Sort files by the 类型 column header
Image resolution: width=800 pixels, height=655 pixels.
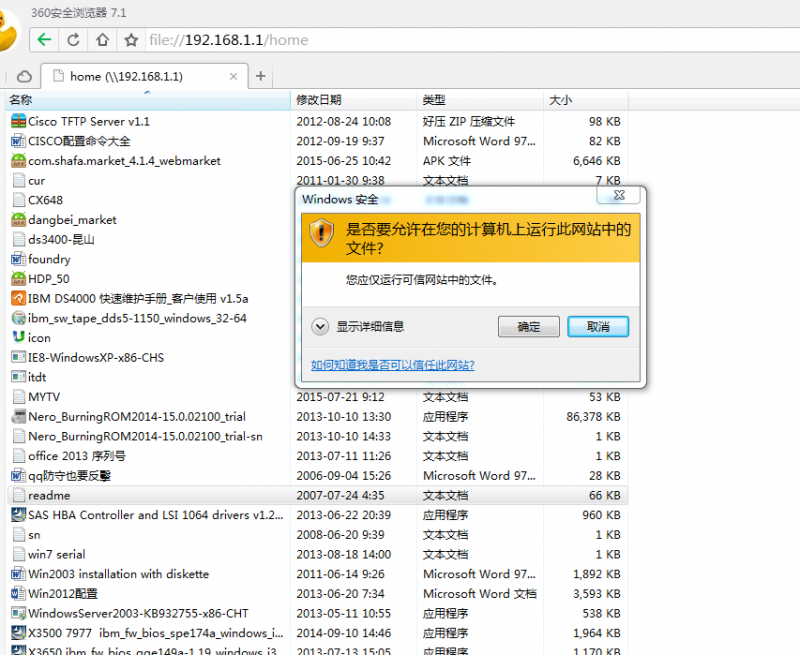point(480,100)
